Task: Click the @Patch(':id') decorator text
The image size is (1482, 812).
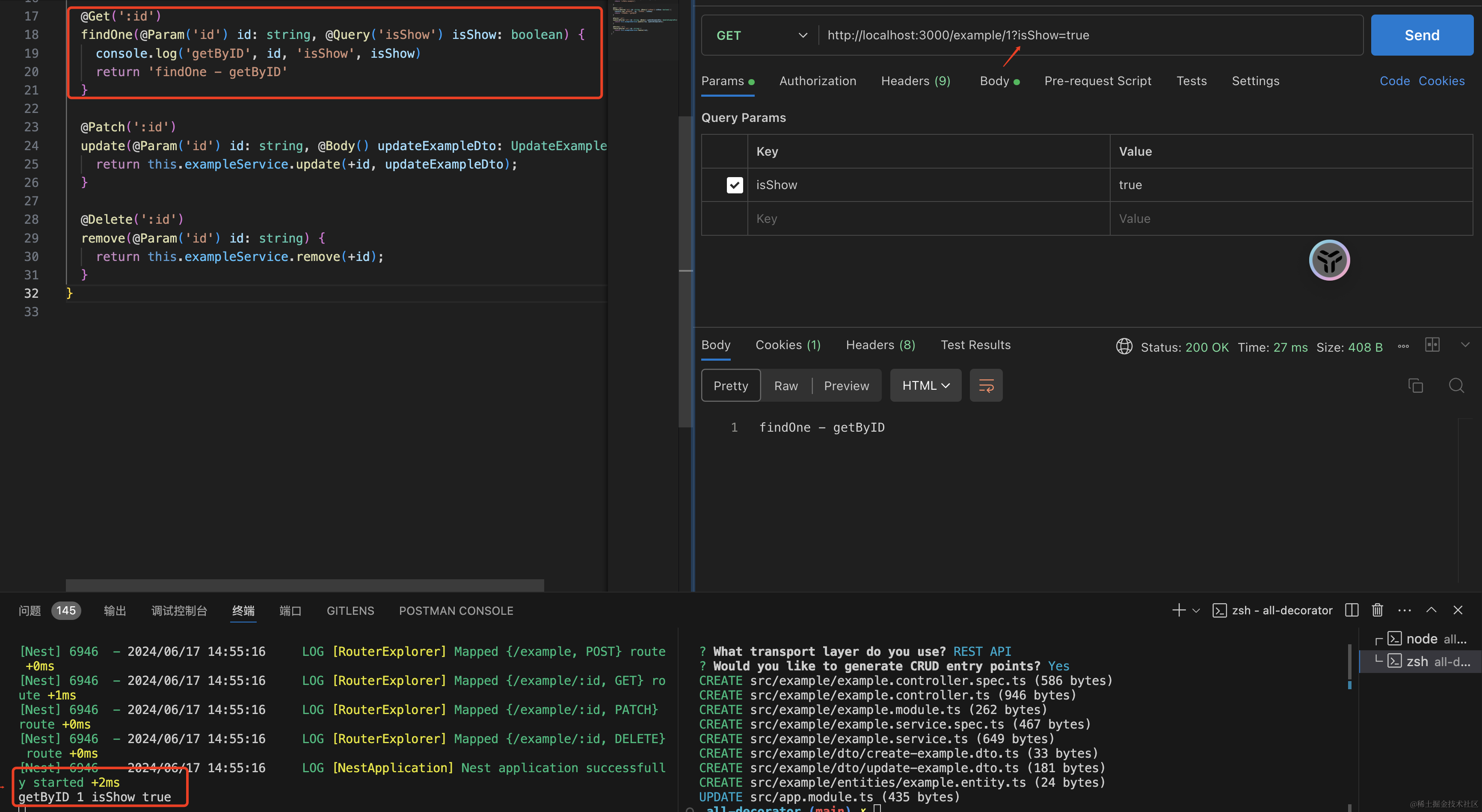Action: tap(128, 127)
